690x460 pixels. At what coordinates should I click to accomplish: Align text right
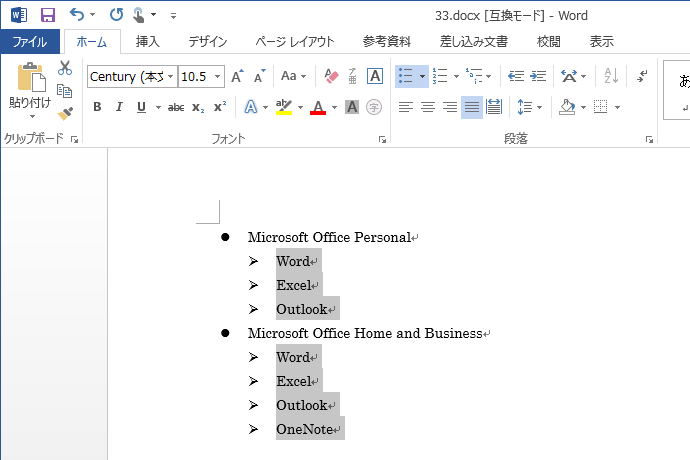450,107
